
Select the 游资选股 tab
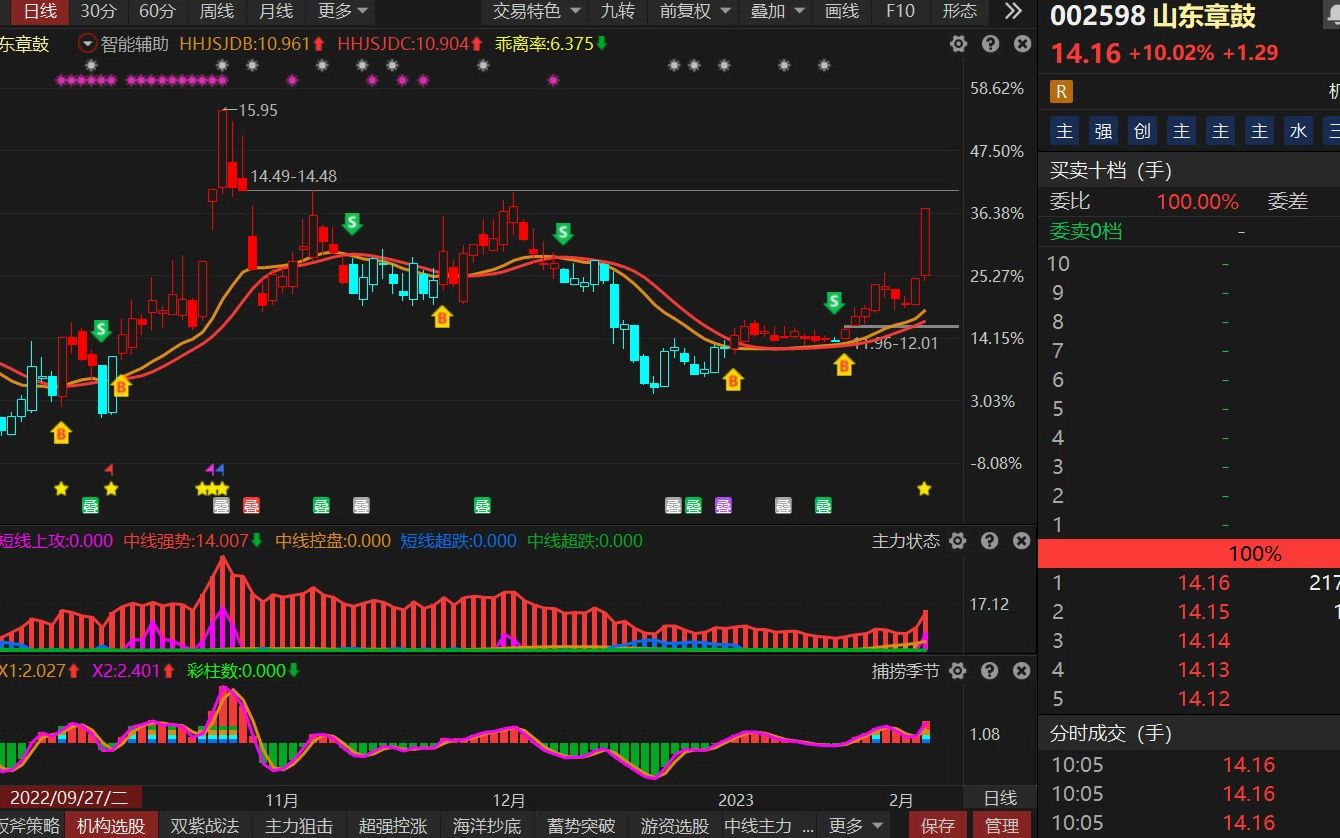click(675, 826)
